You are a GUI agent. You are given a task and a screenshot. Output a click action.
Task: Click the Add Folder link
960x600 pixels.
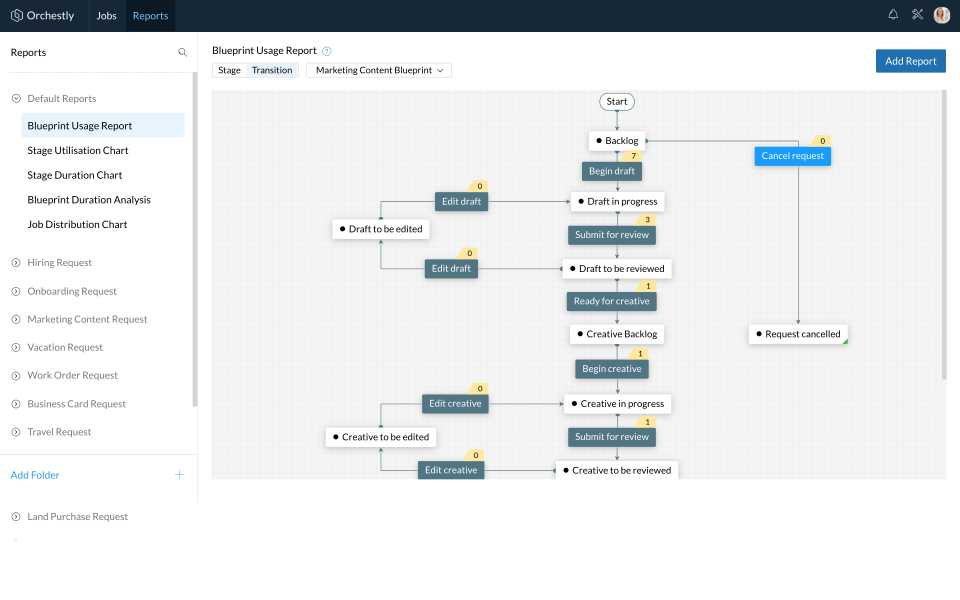[35, 475]
